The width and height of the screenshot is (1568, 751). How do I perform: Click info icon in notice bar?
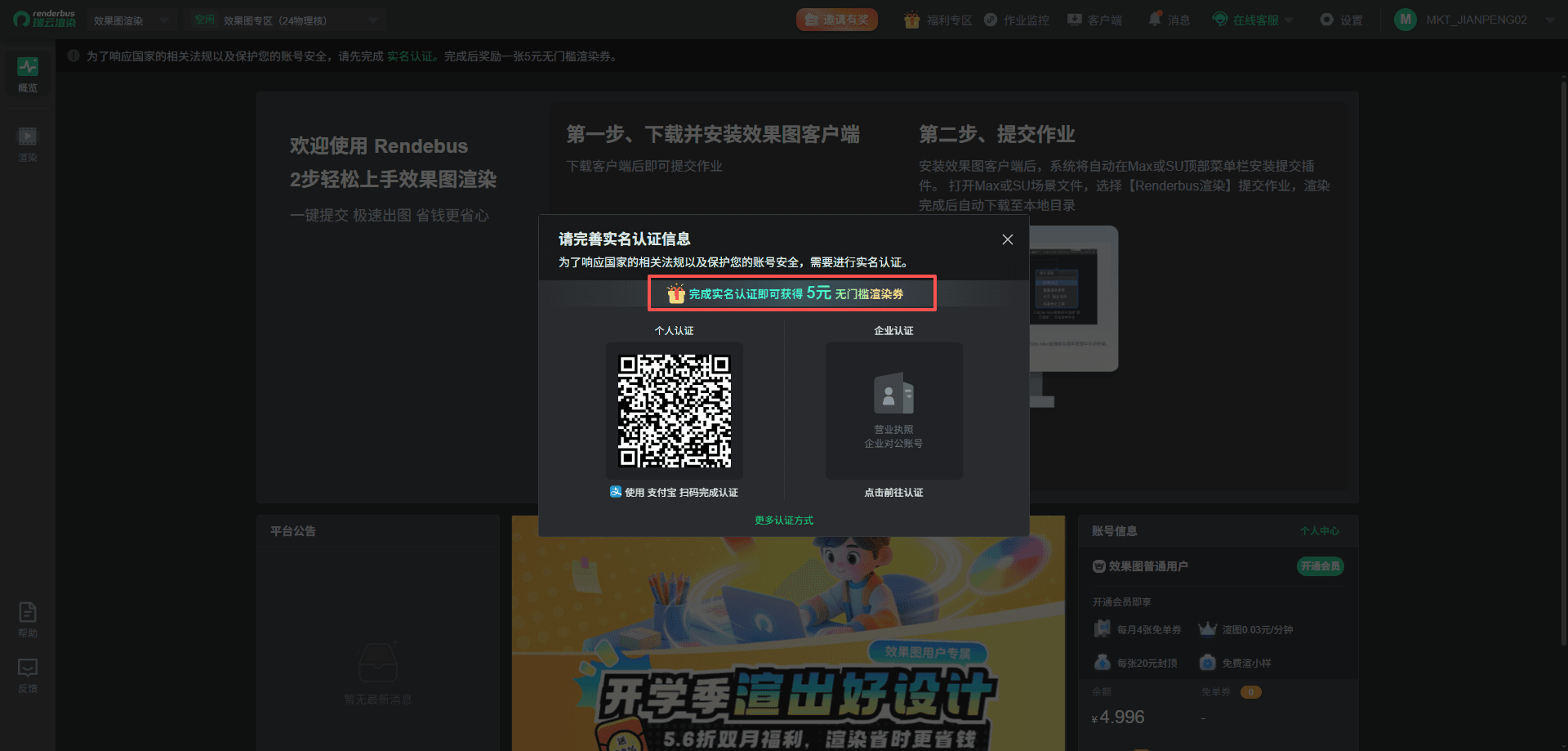(x=73, y=56)
